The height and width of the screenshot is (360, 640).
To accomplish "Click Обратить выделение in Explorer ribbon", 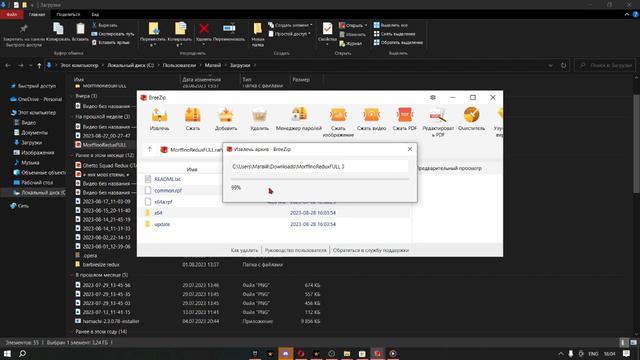I will click(x=398, y=42).
